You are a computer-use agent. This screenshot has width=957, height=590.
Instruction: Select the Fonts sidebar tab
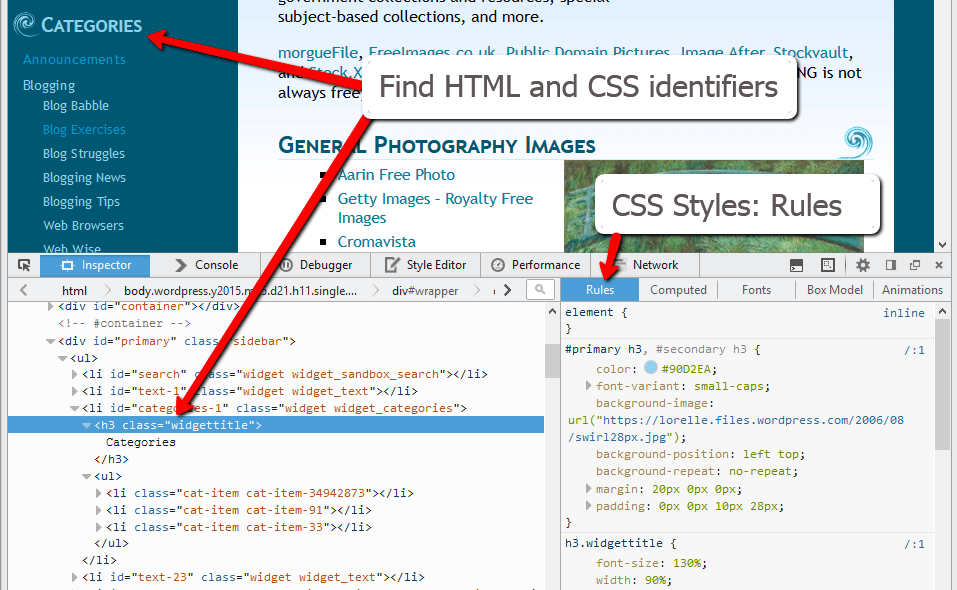[756, 290]
